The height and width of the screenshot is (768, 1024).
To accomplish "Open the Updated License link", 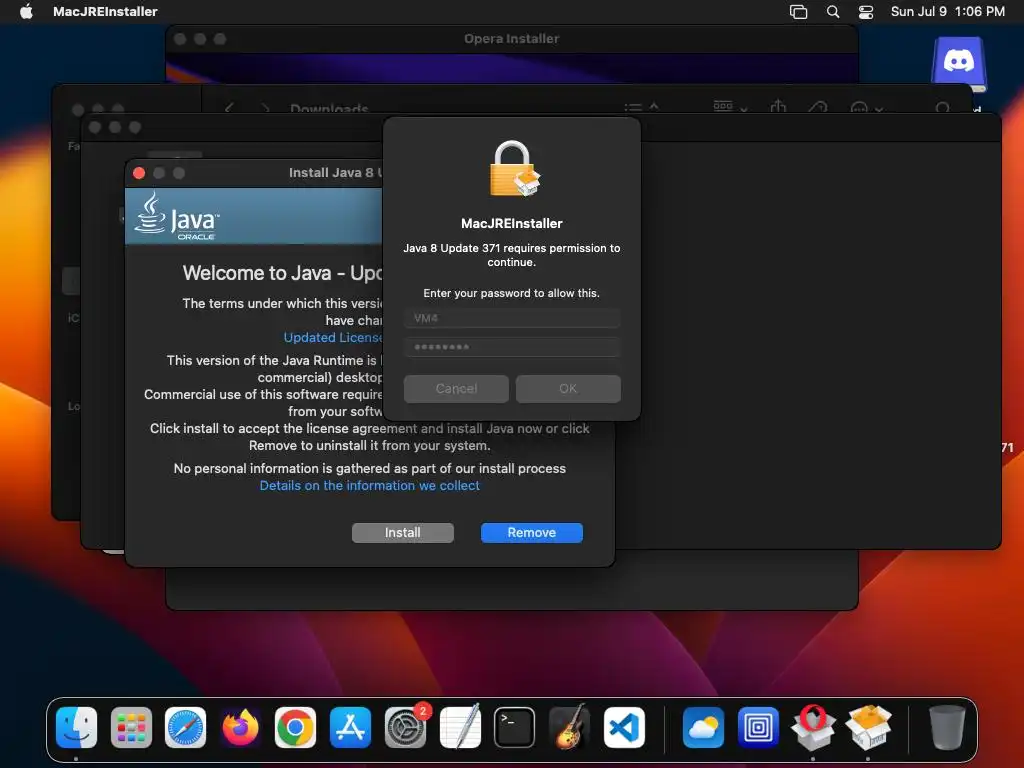I will coord(332,338).
